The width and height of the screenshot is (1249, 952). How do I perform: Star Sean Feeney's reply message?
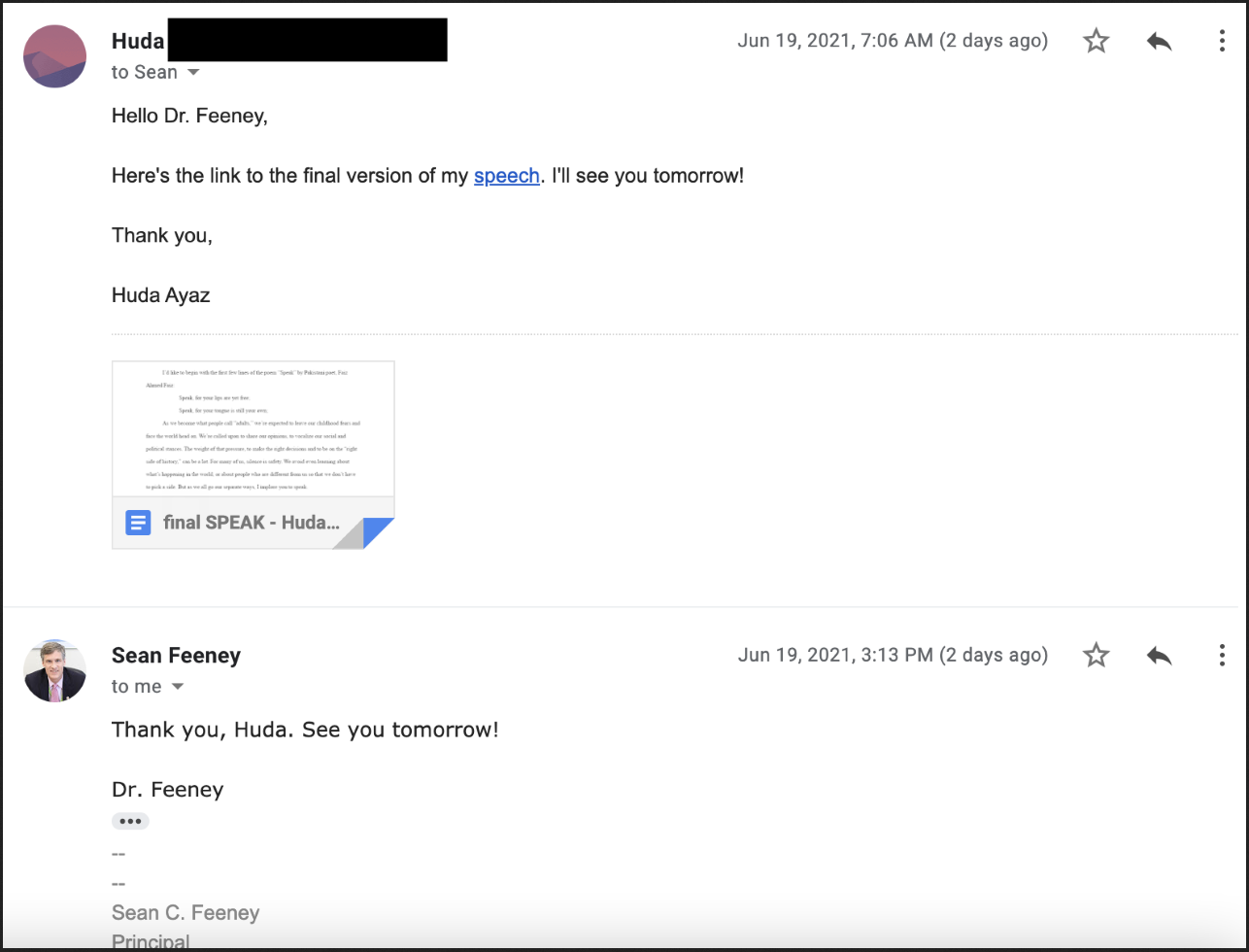[1096, 656]
